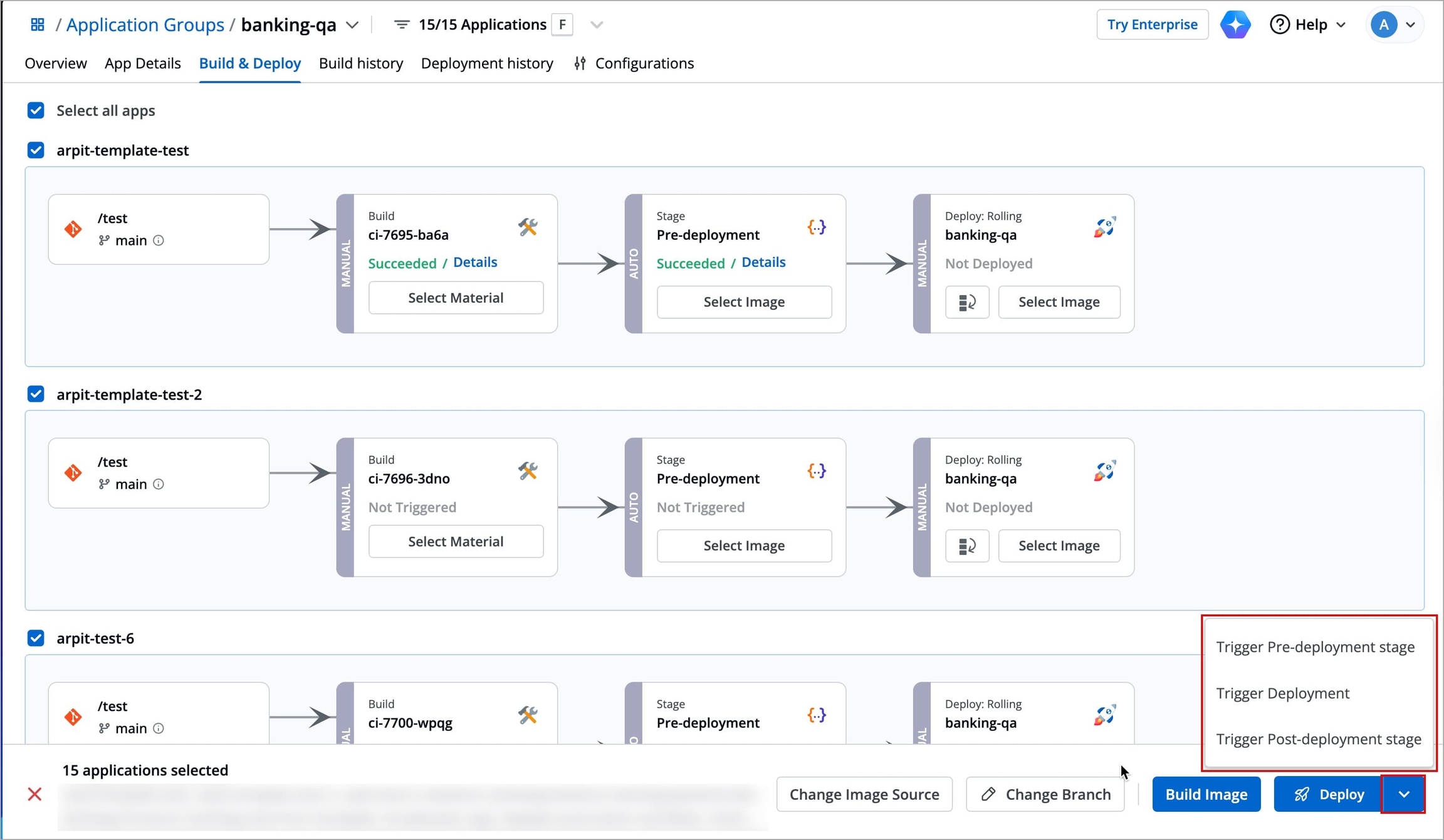Viewport: 1444px width, 840px height.
Task: Deselect the arpit-template-test-2 checkbox
Action: coord(36,394)
